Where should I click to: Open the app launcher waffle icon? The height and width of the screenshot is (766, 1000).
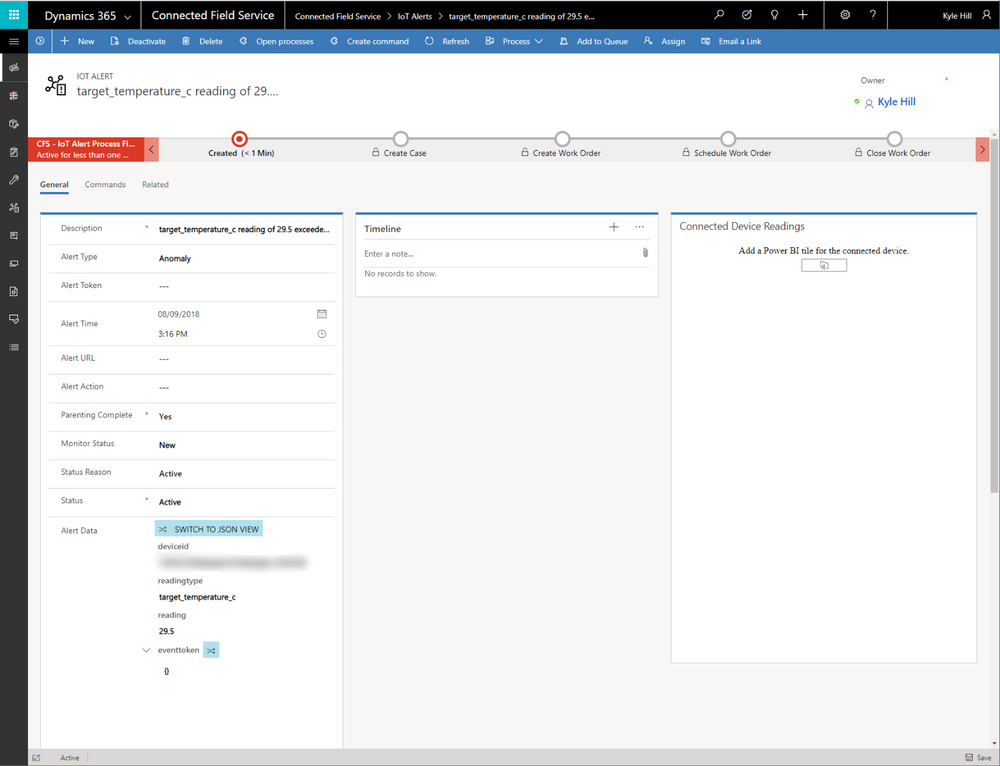point(13,15)
